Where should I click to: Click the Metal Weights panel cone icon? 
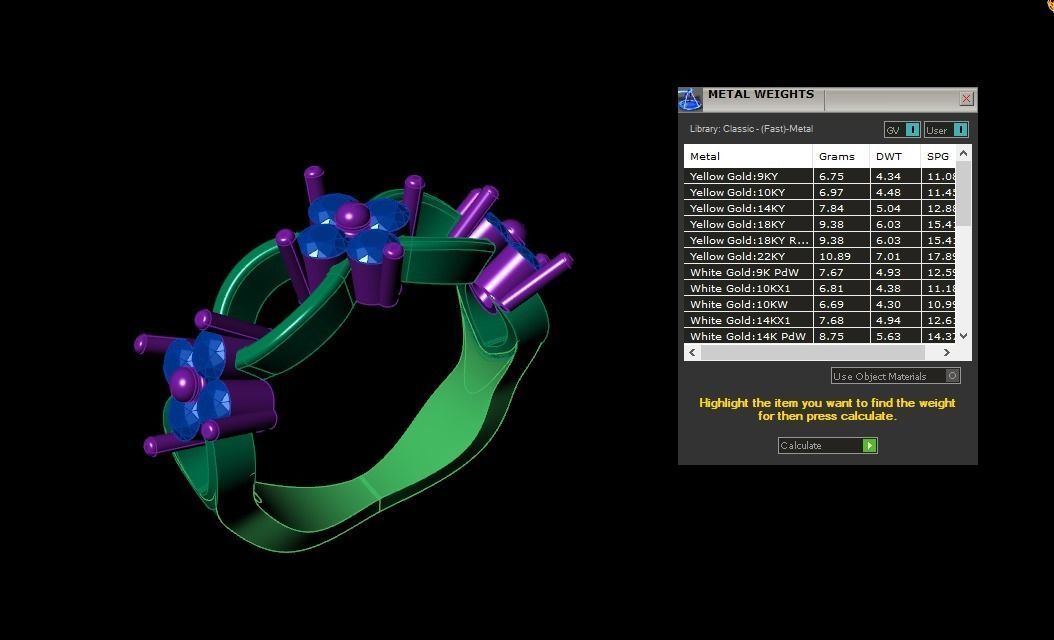point(690,99)
